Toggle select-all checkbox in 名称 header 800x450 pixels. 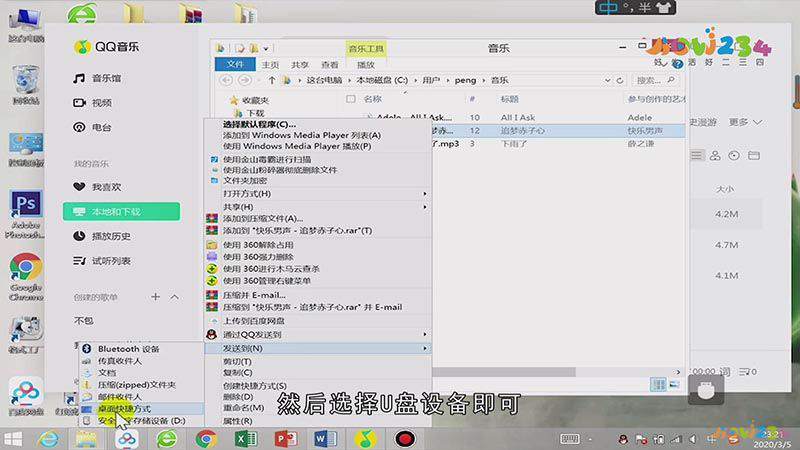click(351, 99)
